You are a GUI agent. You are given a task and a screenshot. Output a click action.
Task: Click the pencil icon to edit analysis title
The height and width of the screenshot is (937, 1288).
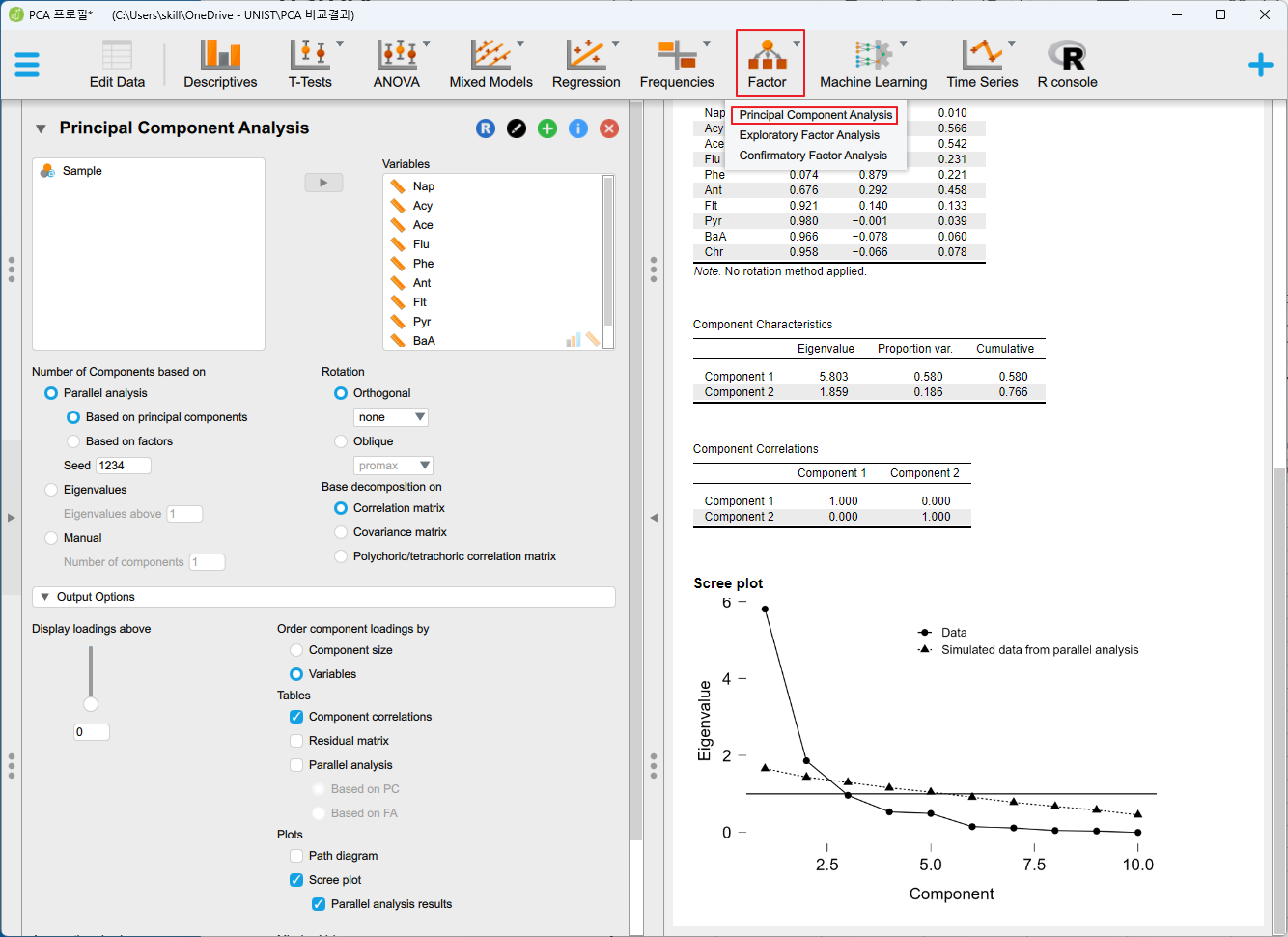point(517,128)
